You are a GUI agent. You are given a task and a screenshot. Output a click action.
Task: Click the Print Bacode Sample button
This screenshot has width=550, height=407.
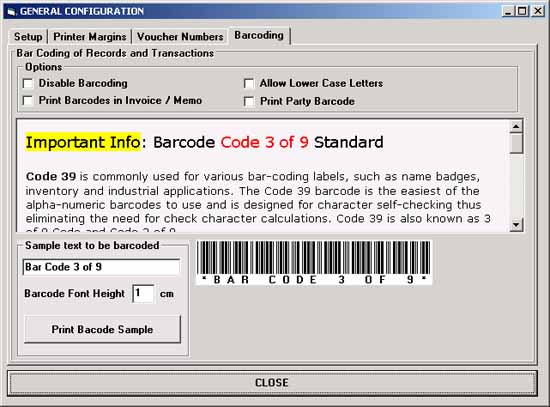102,329
